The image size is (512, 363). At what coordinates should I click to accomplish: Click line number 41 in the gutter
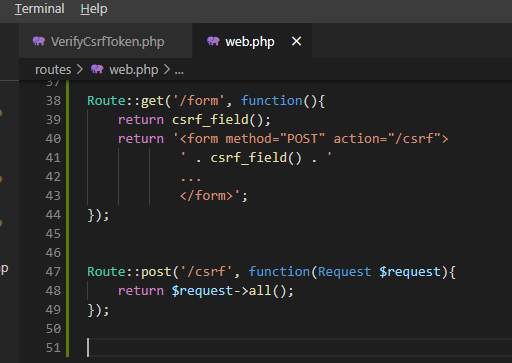53,158
